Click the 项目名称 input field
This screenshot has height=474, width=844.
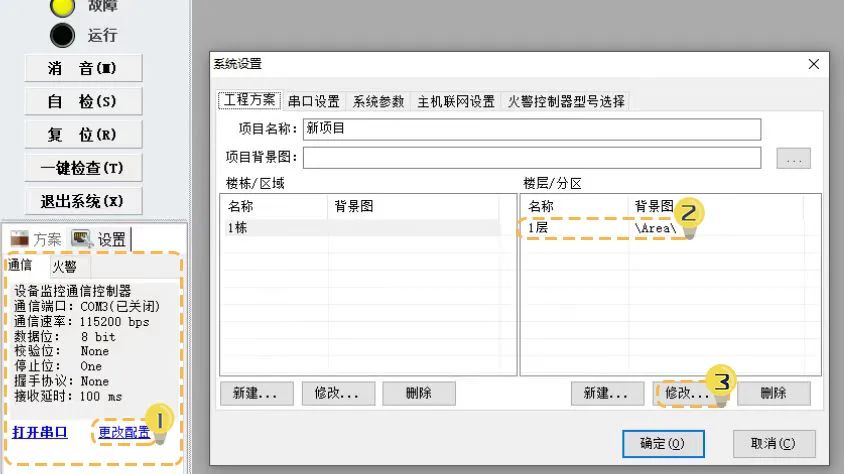click(531, 129)
